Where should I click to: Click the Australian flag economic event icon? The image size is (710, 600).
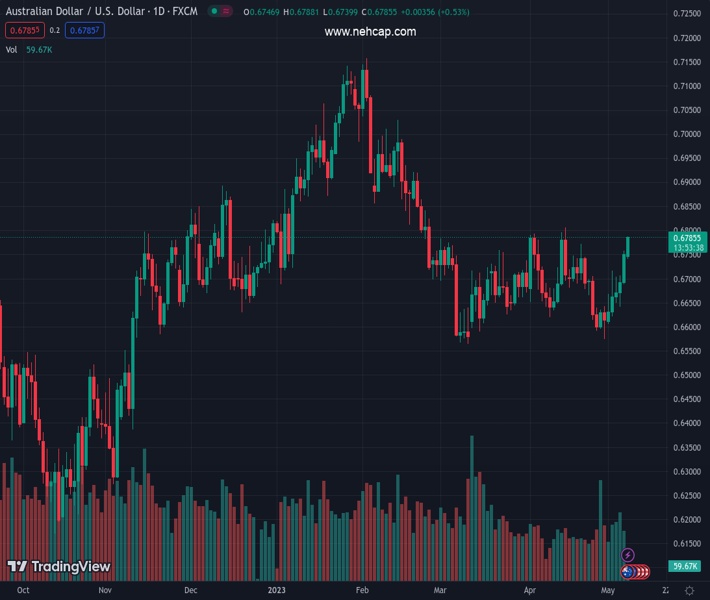coord(626,571)
